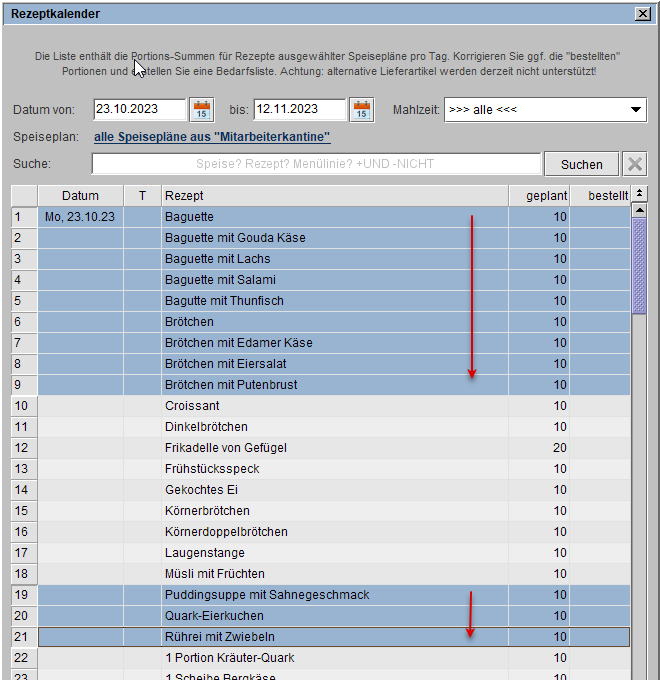Clear search with the X icon
The width and height of the screenshot is (660, 680).
click(634, 164)
